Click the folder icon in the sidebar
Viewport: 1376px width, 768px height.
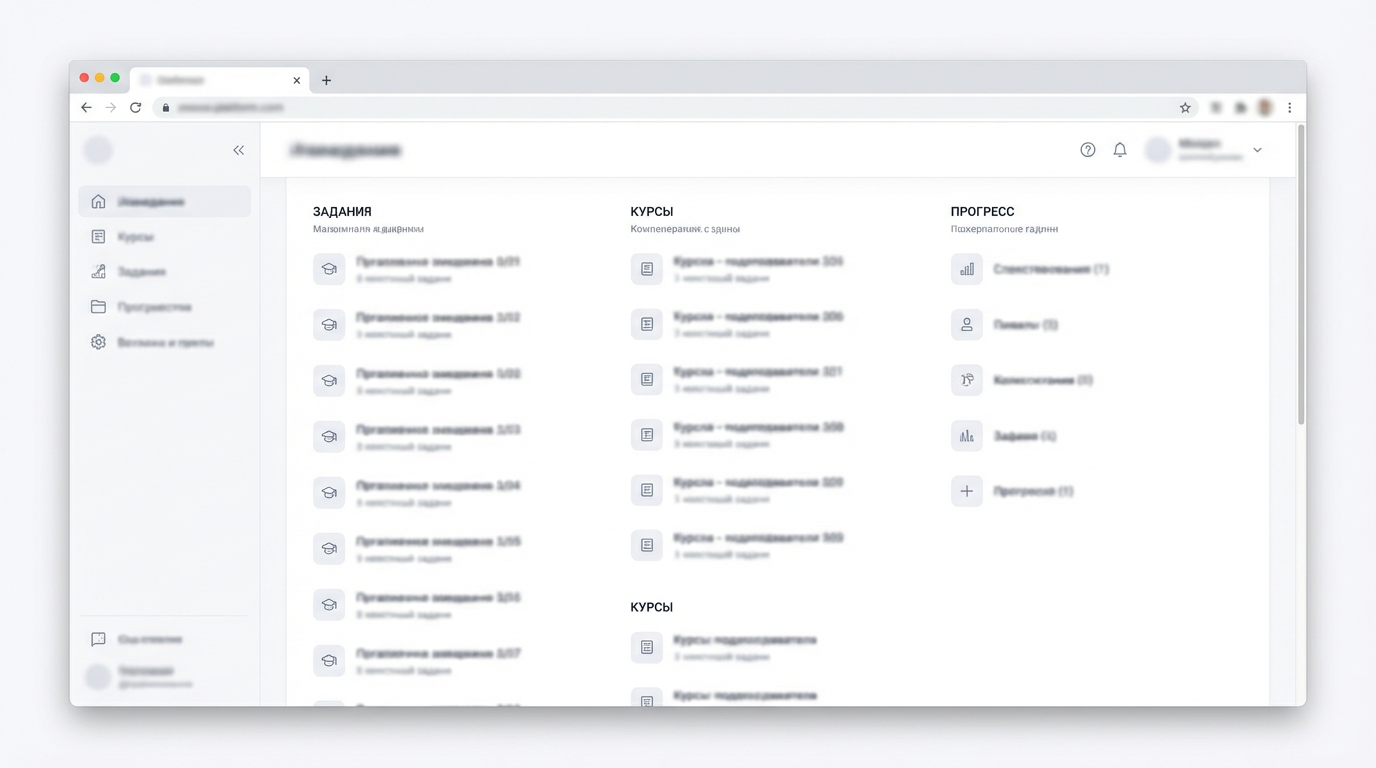(98, 307)
